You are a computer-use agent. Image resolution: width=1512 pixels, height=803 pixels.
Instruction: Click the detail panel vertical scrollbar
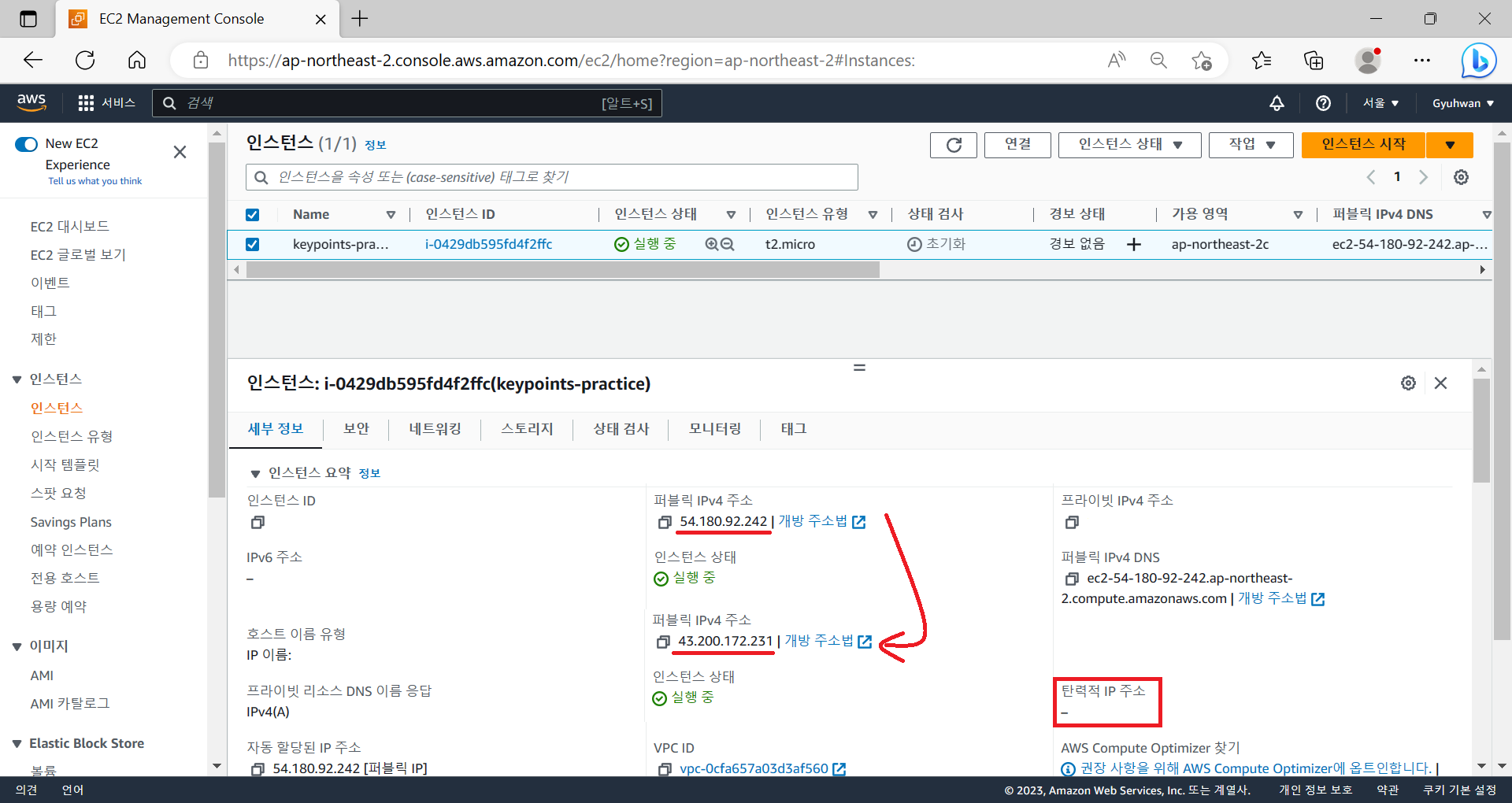(1481, 431)
